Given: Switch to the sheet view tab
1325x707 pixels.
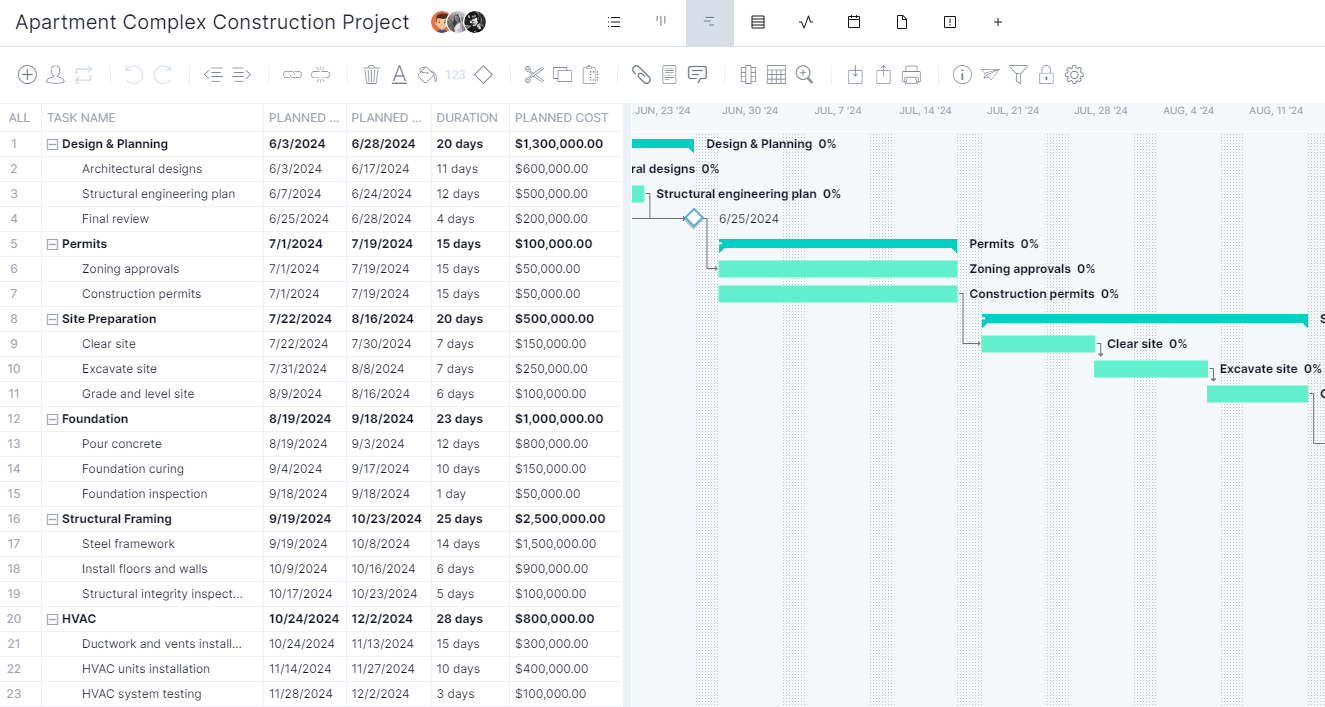Looking at the screenshot, I should click(x=758, y=22).
